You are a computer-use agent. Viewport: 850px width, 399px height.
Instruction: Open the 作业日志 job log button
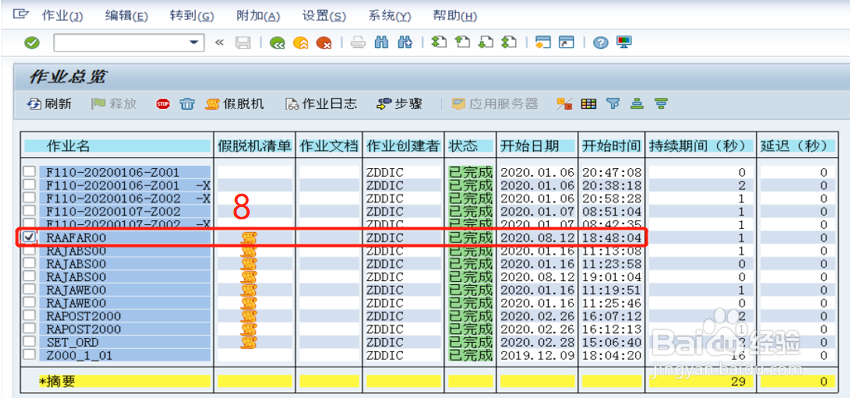pyautogui.click(x=321, y=104)
